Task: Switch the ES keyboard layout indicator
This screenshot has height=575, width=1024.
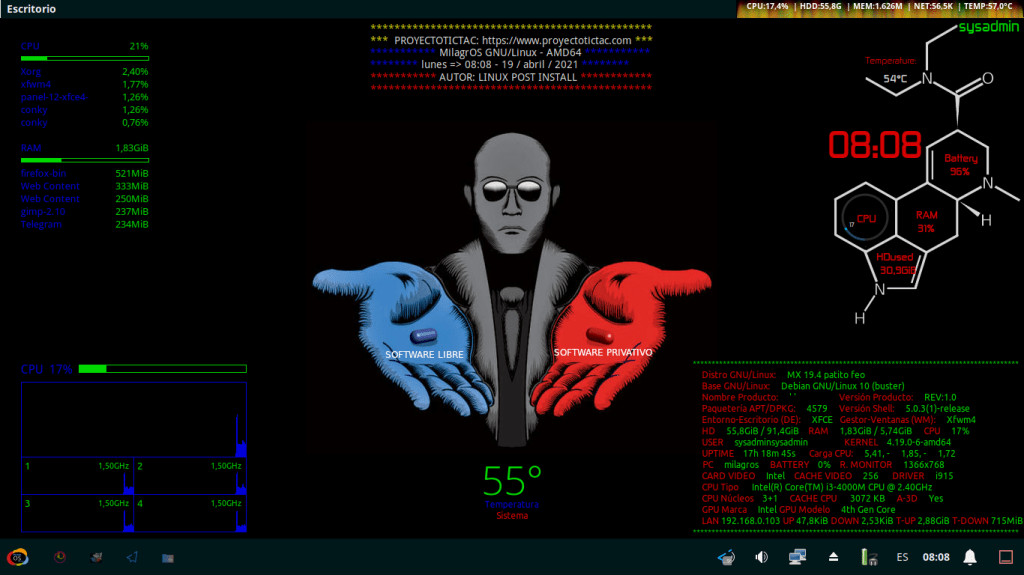Action: pos(902,556)
